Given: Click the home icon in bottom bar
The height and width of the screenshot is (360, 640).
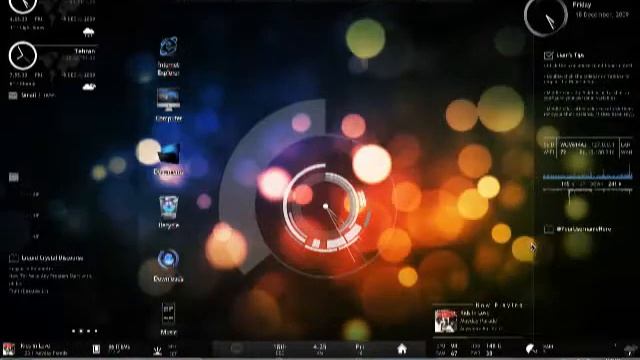Looking at the screenshot, I should tap(402, 349).
